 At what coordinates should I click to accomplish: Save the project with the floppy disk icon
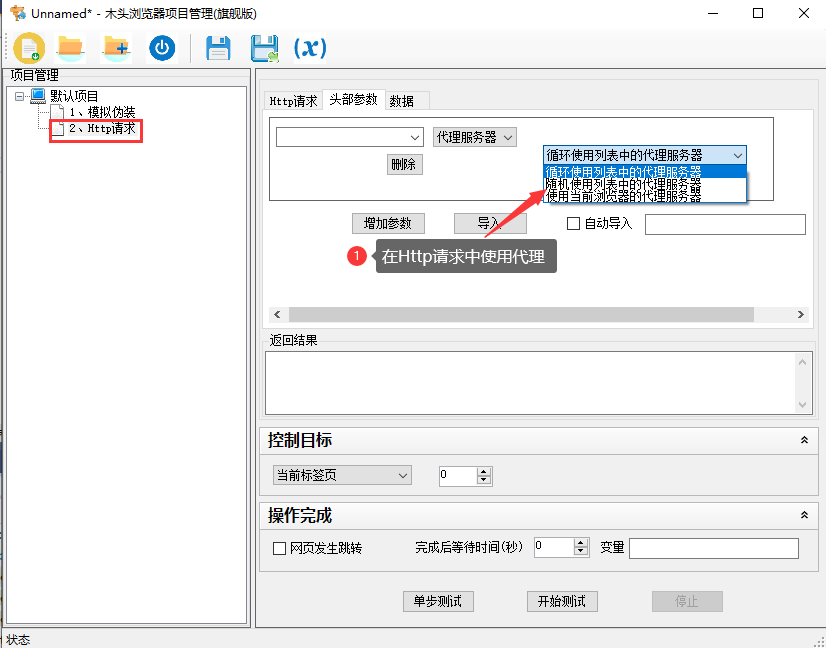tap(218, 47)
